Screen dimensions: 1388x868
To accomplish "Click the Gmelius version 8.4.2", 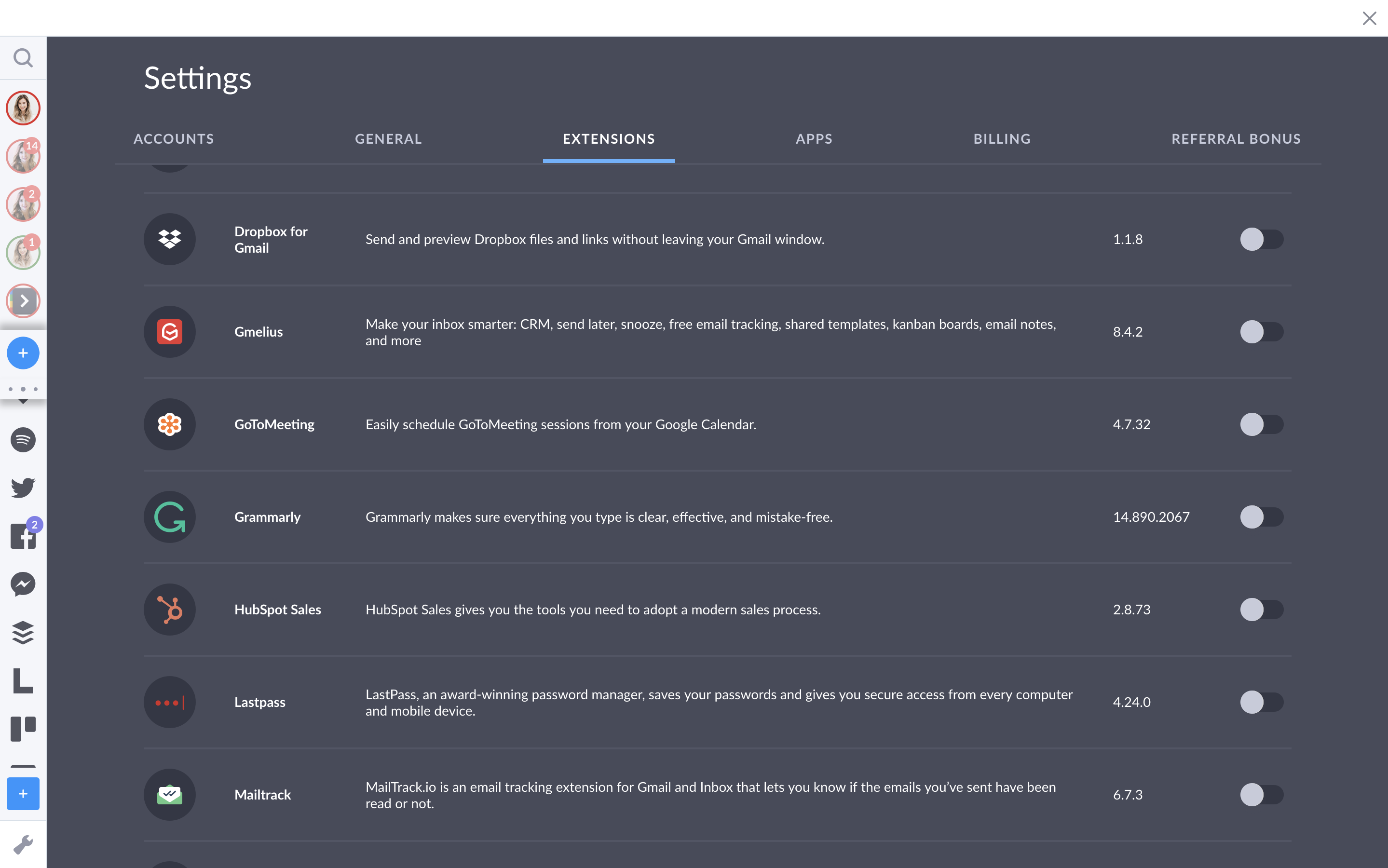I will 1128,332.
